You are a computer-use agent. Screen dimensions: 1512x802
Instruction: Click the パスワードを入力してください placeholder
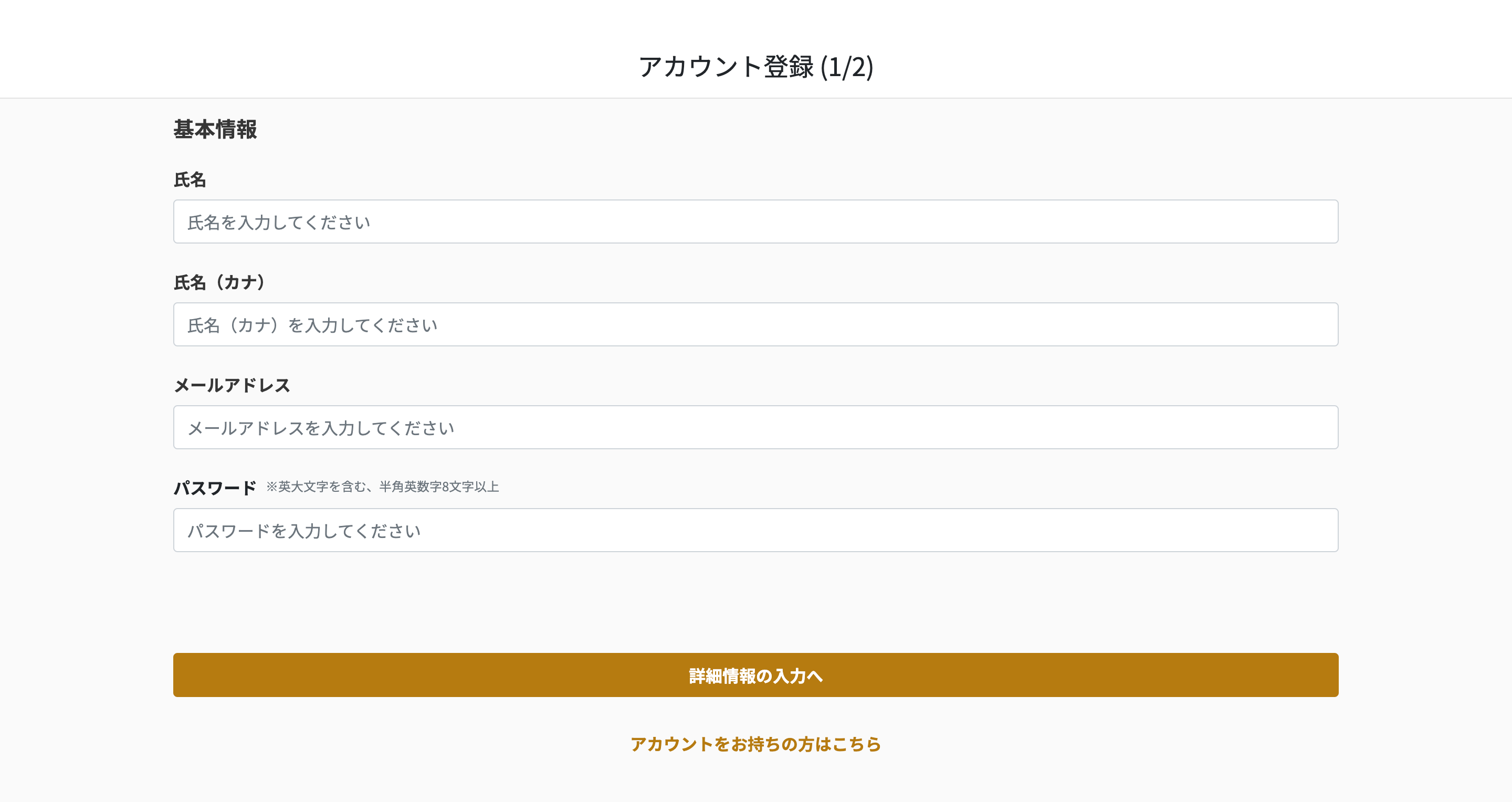point(304,531)
